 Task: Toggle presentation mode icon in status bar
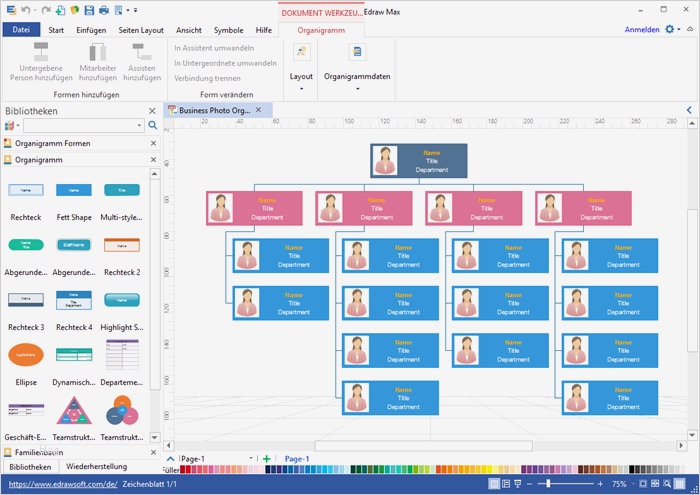click(518, 484)
